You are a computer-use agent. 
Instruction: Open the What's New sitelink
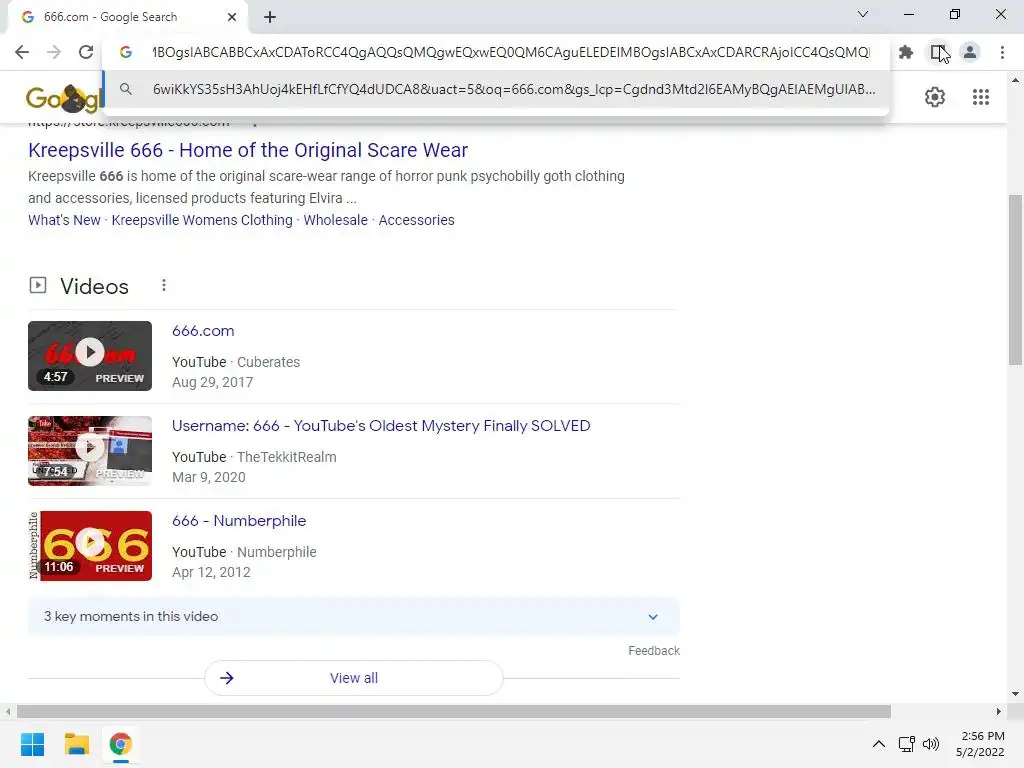[x=64, y=220]
